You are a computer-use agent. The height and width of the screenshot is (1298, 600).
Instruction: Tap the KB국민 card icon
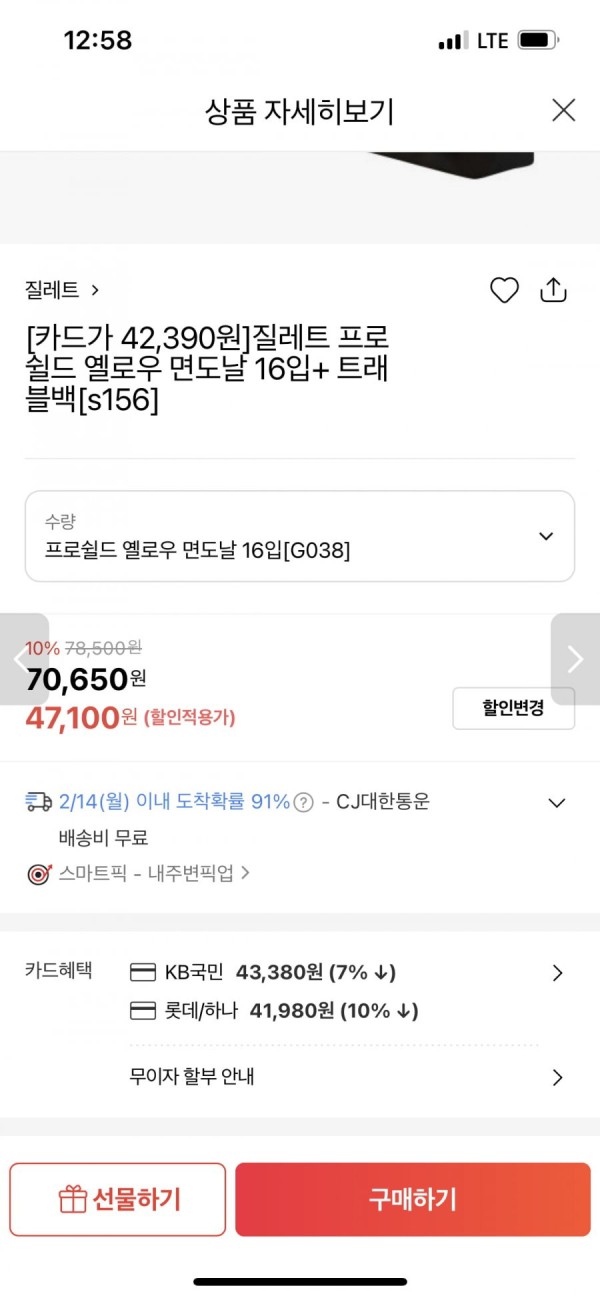[143, 972]
